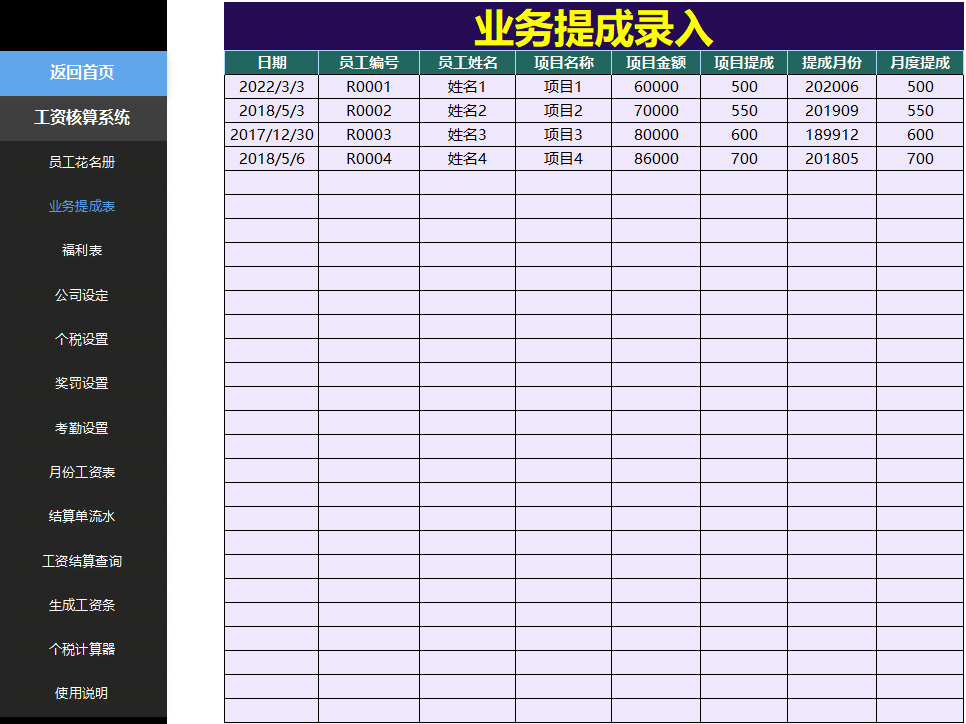Screen dimensions: 966x724
Task: Select the 提成月份 column header
Action: (832, 63)
